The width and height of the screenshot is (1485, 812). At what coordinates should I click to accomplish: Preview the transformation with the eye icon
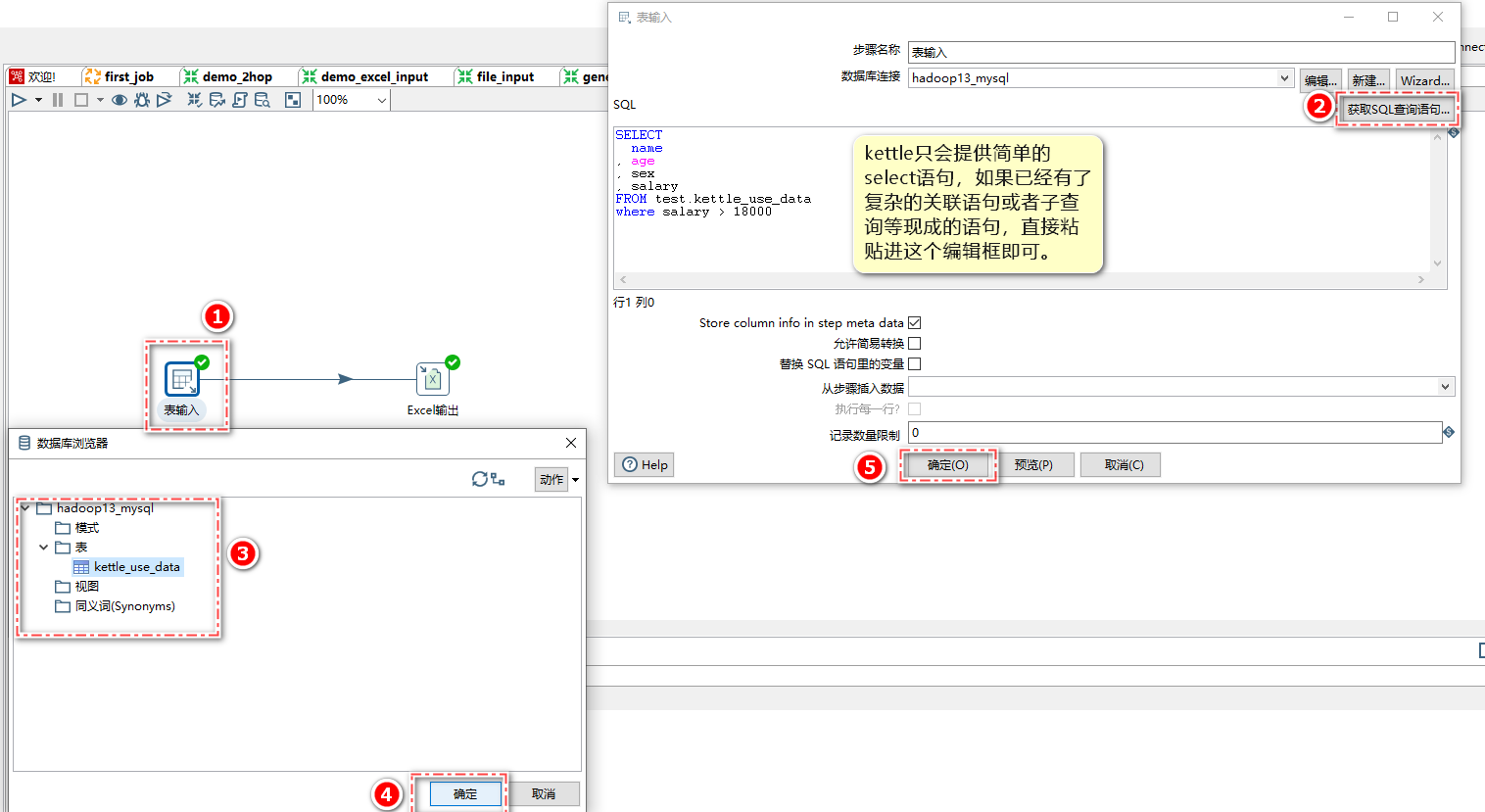pos(120,100)
